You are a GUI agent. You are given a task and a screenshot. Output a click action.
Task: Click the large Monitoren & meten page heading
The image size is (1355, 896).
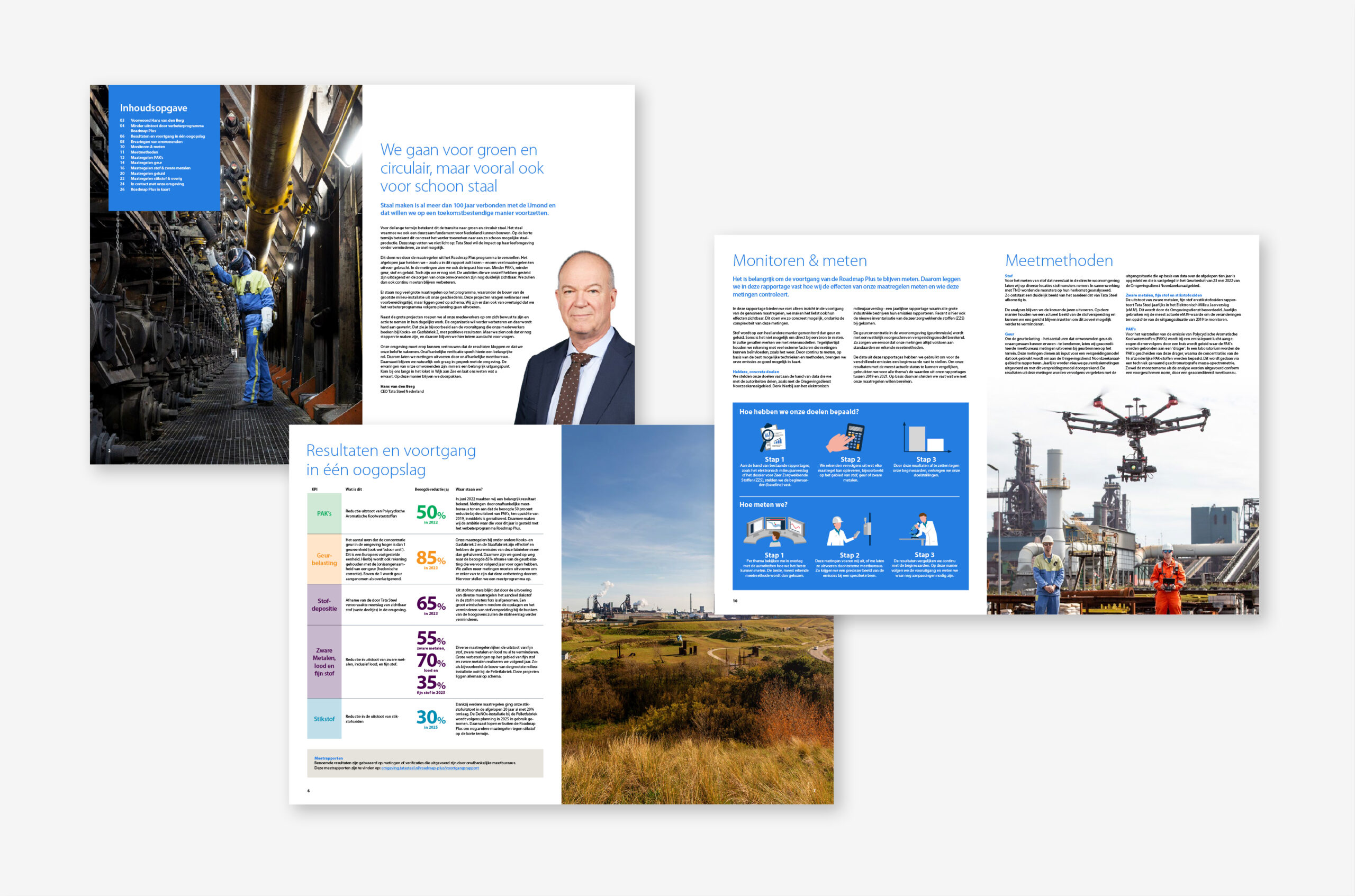point(800,260)
